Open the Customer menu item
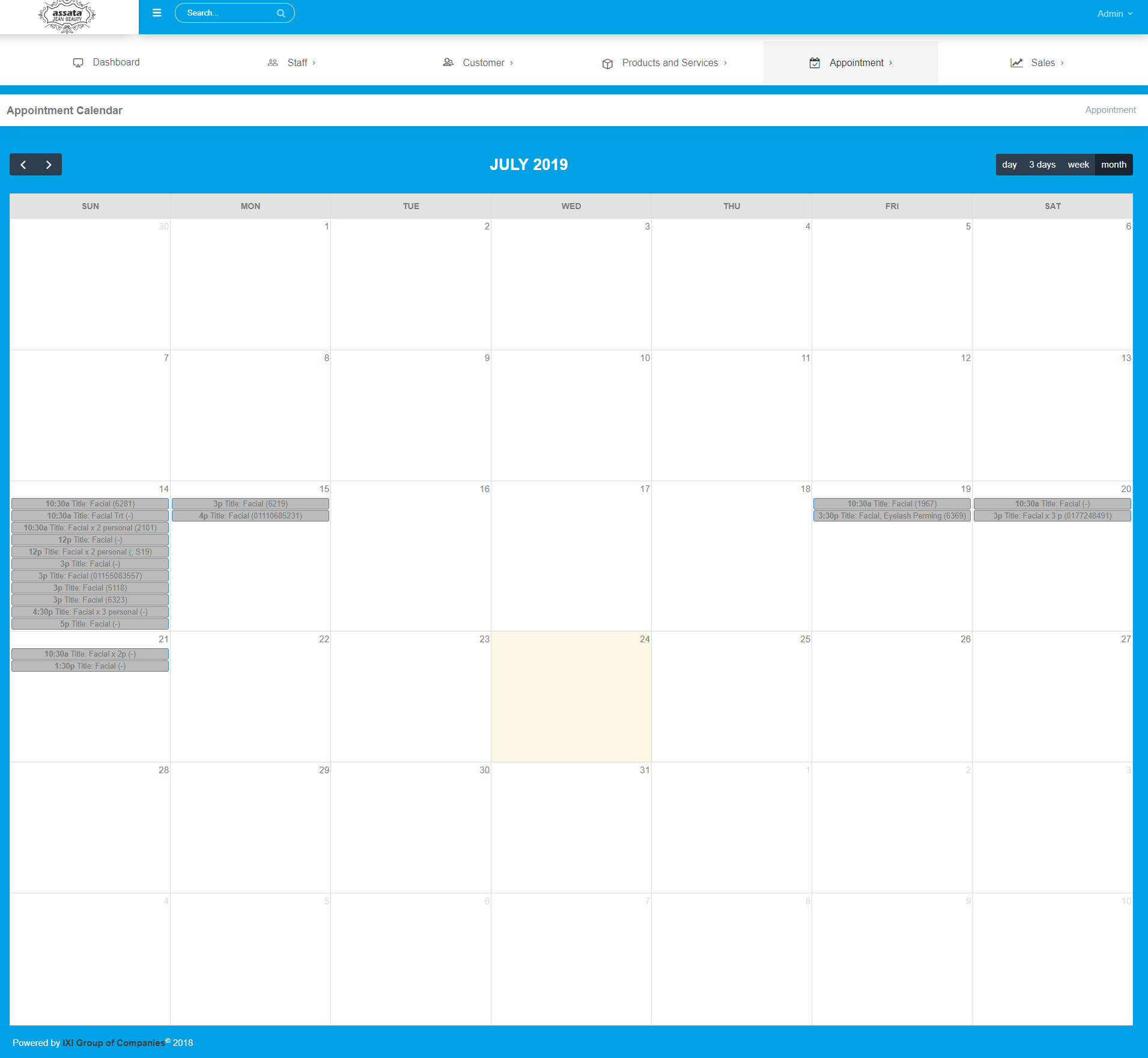This screenshot has width=1148, height=1058. pyautogui.click(x=484, y=63)
